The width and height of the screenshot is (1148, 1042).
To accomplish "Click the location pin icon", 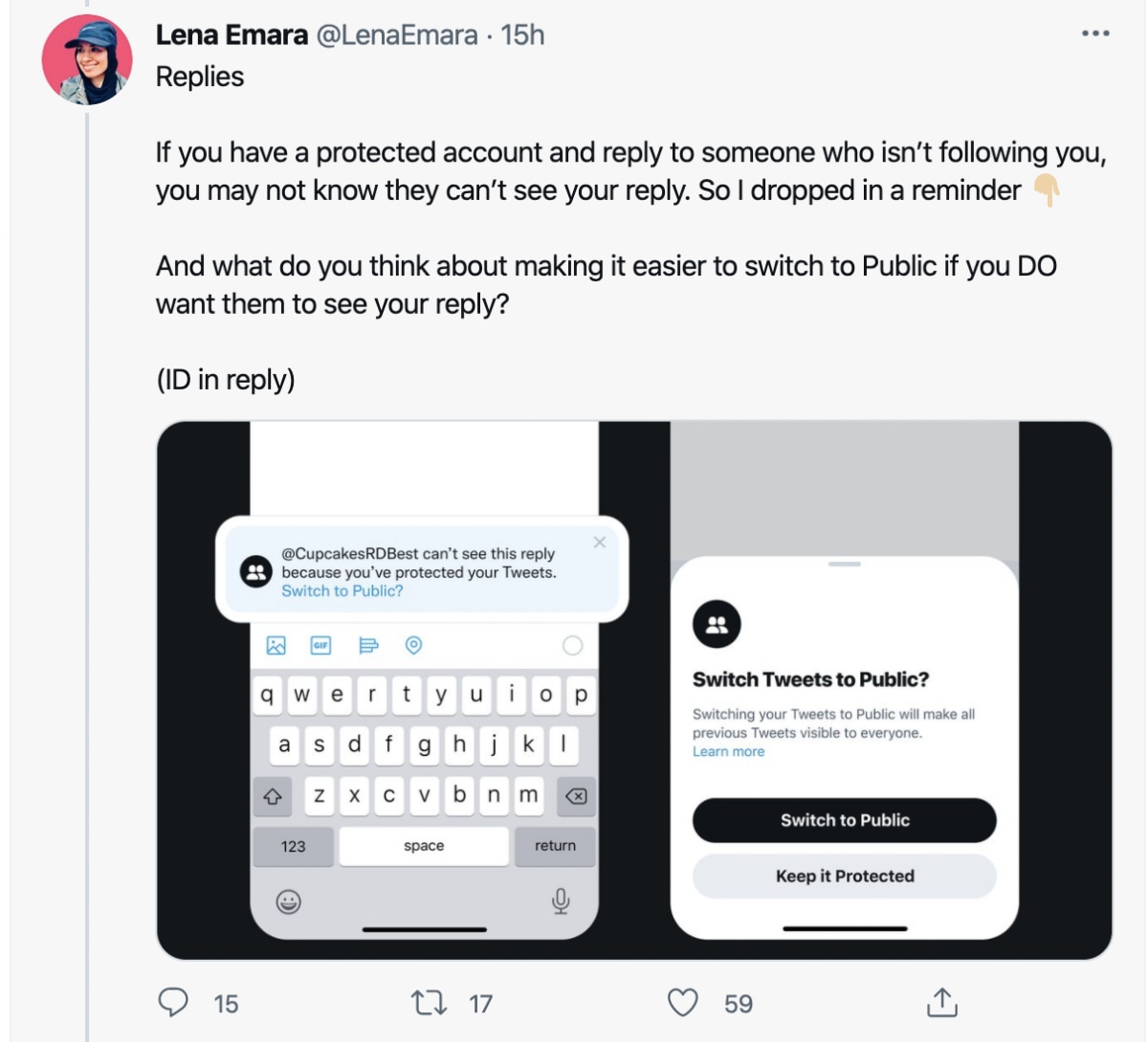I will [413, 646].
